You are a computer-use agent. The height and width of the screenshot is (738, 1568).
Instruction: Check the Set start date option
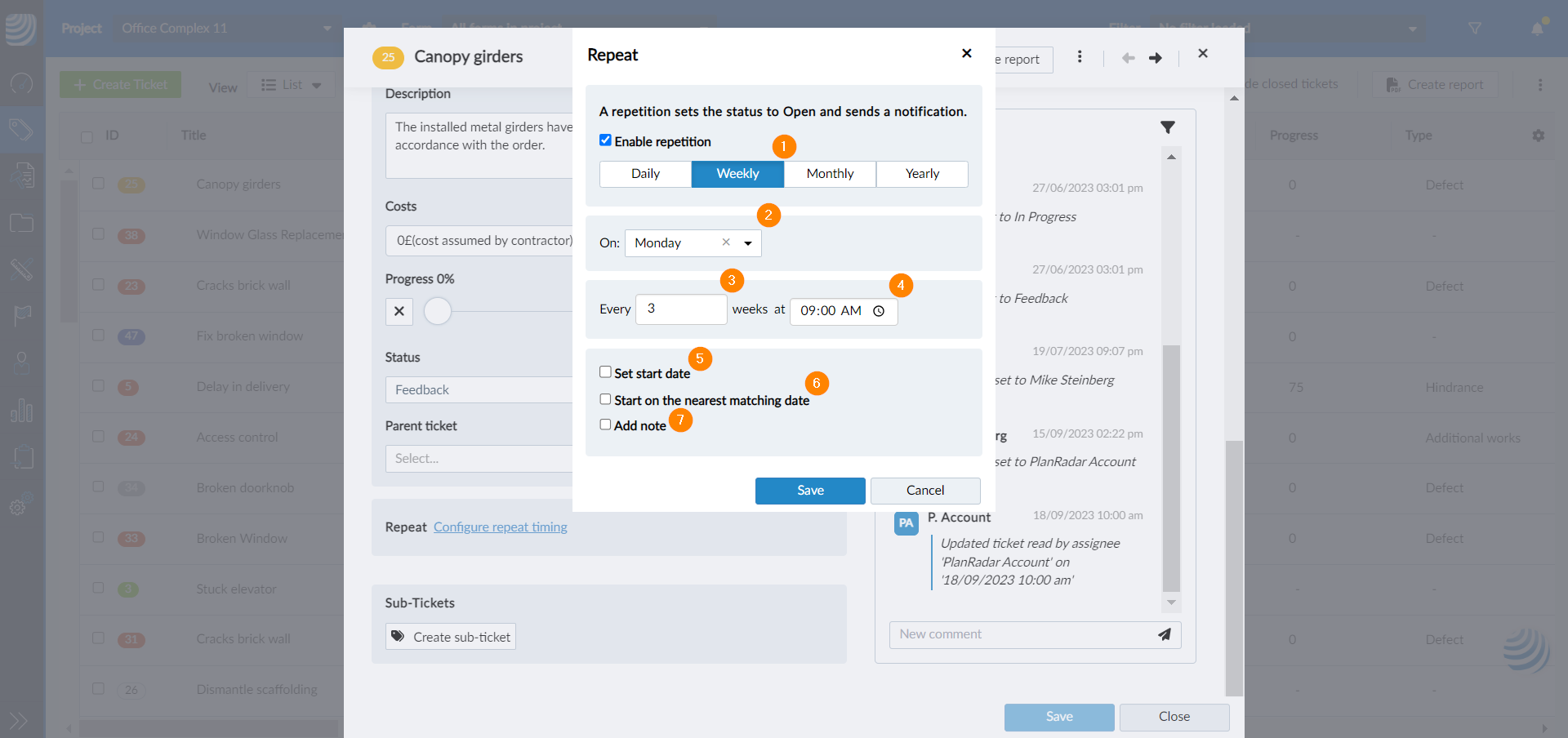point(605,372)
